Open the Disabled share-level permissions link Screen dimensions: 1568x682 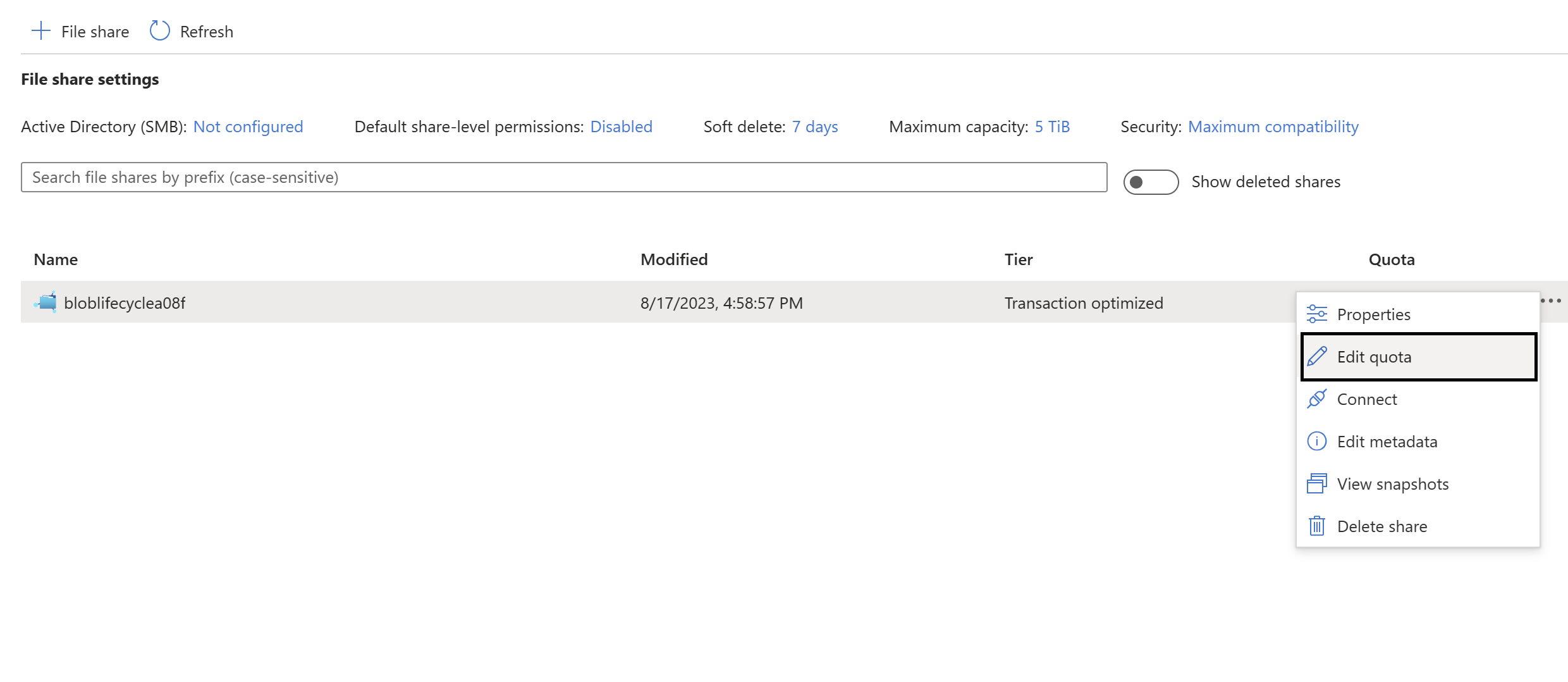(621, 127)
